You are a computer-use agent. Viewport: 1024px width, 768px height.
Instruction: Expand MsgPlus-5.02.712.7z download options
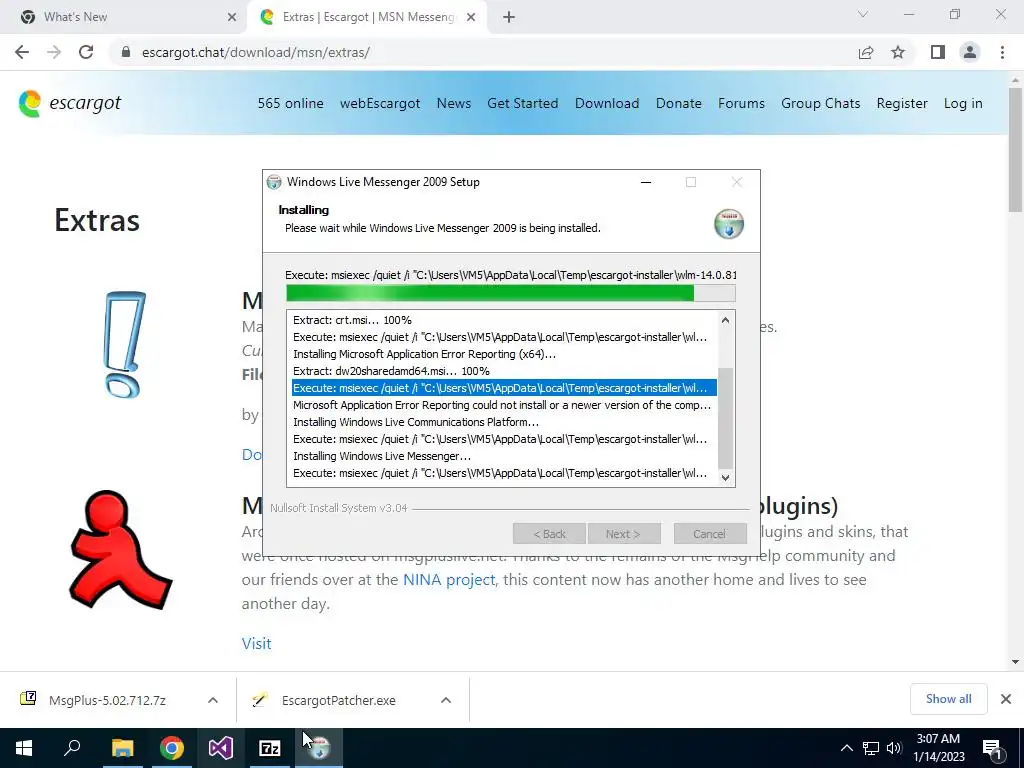pyautogui.click(x=213, y=700)
